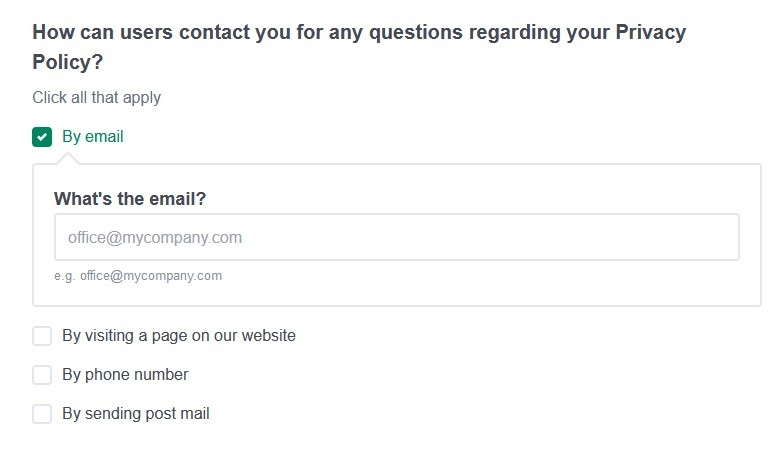
Task: Enable the "By phone number" checkbox
Action: 42,375
